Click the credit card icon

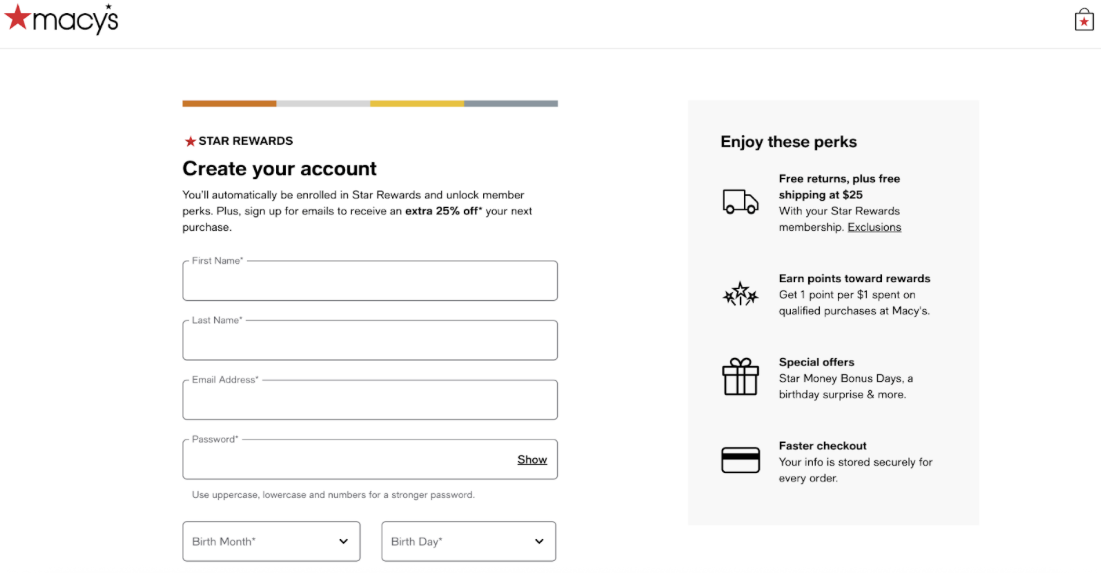pos(740,460)
